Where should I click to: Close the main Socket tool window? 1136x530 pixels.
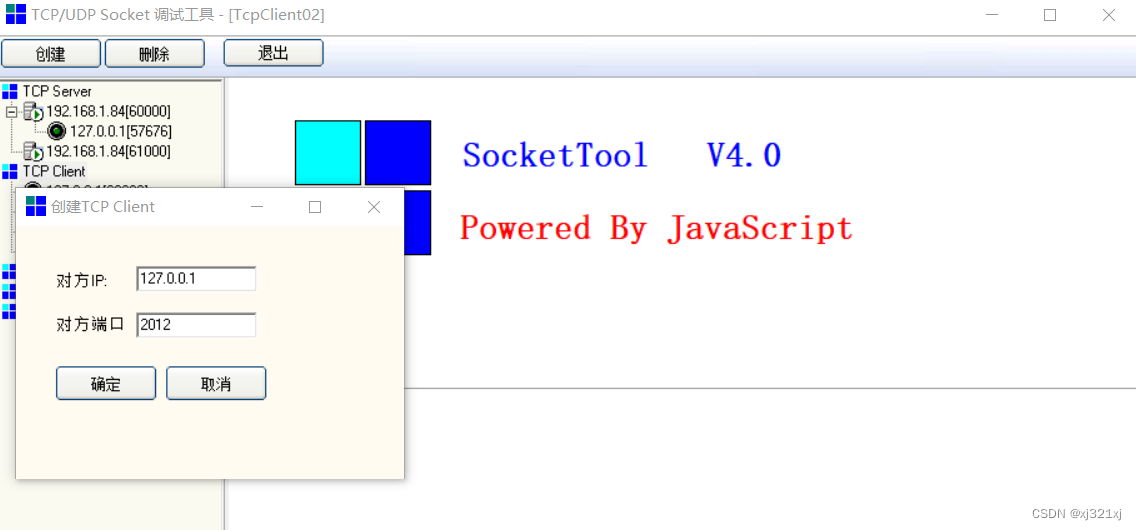pyautogui.click(x=1108, y=15)
